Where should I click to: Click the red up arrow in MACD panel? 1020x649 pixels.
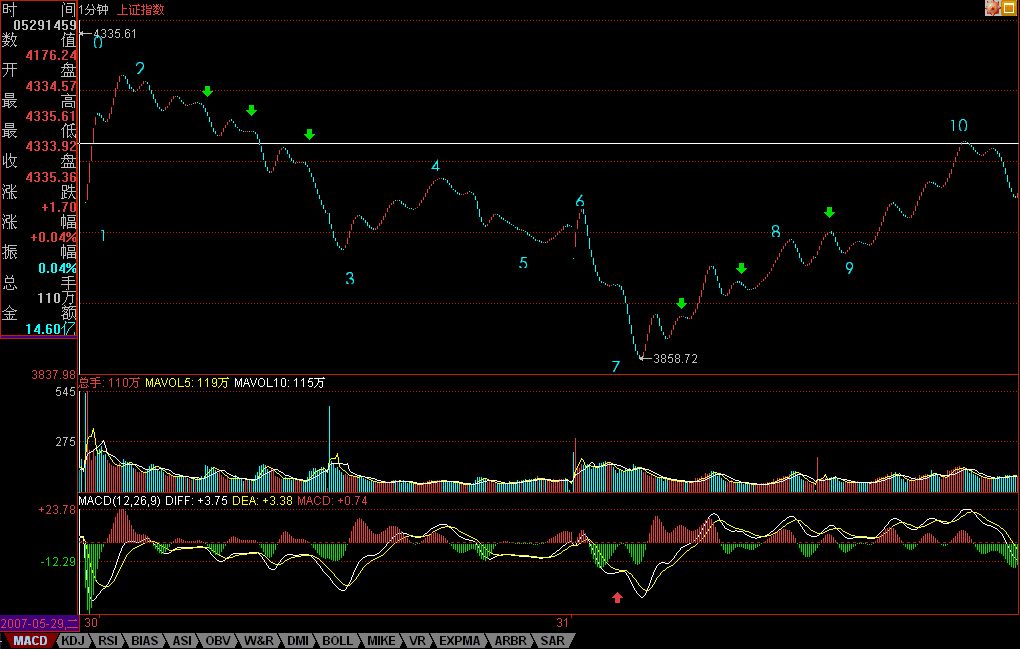[617, 598]
